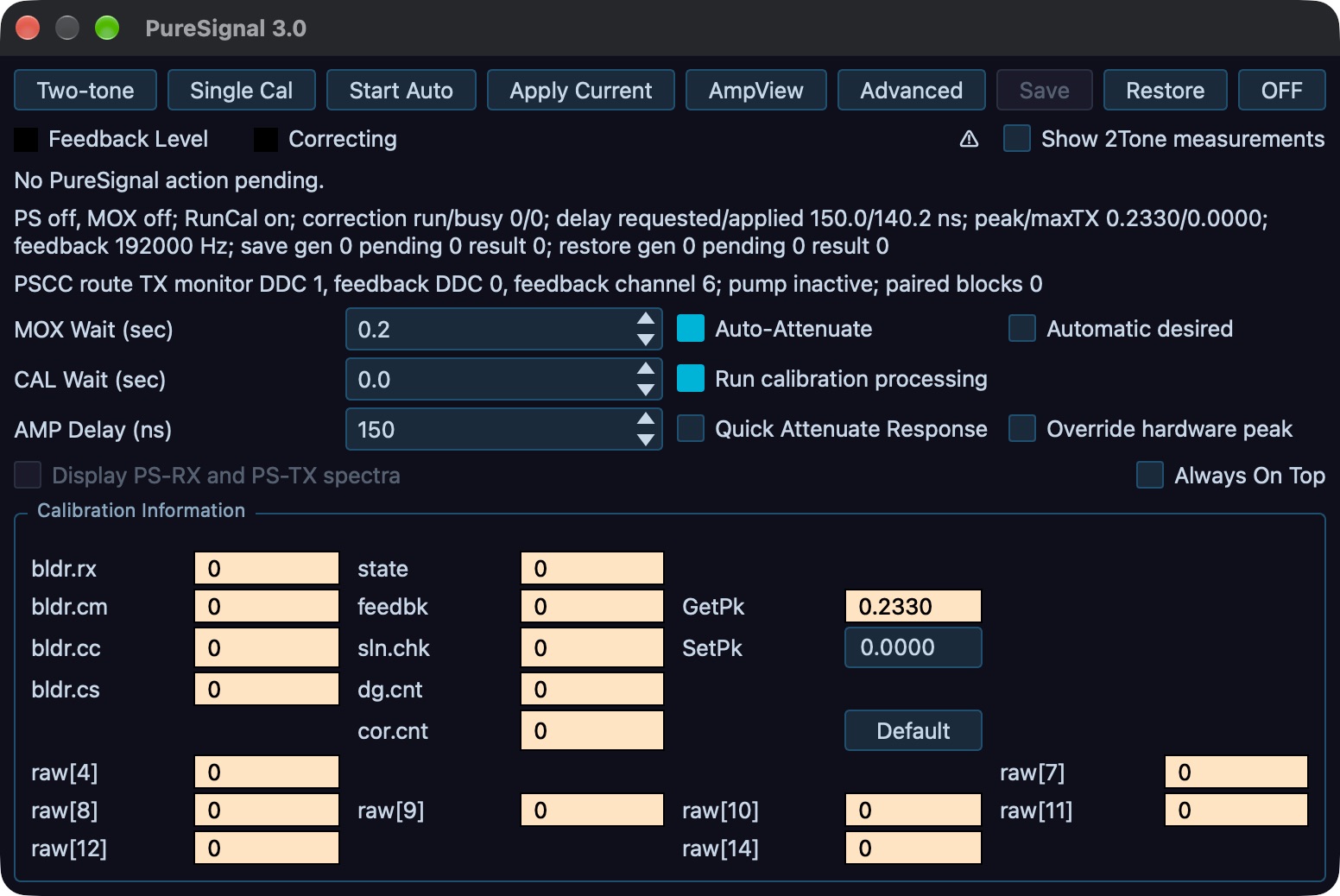The height and width of the screenshot is (896, 1340).
Task: Click the bldr.rx value box
Action: point(267,568)
